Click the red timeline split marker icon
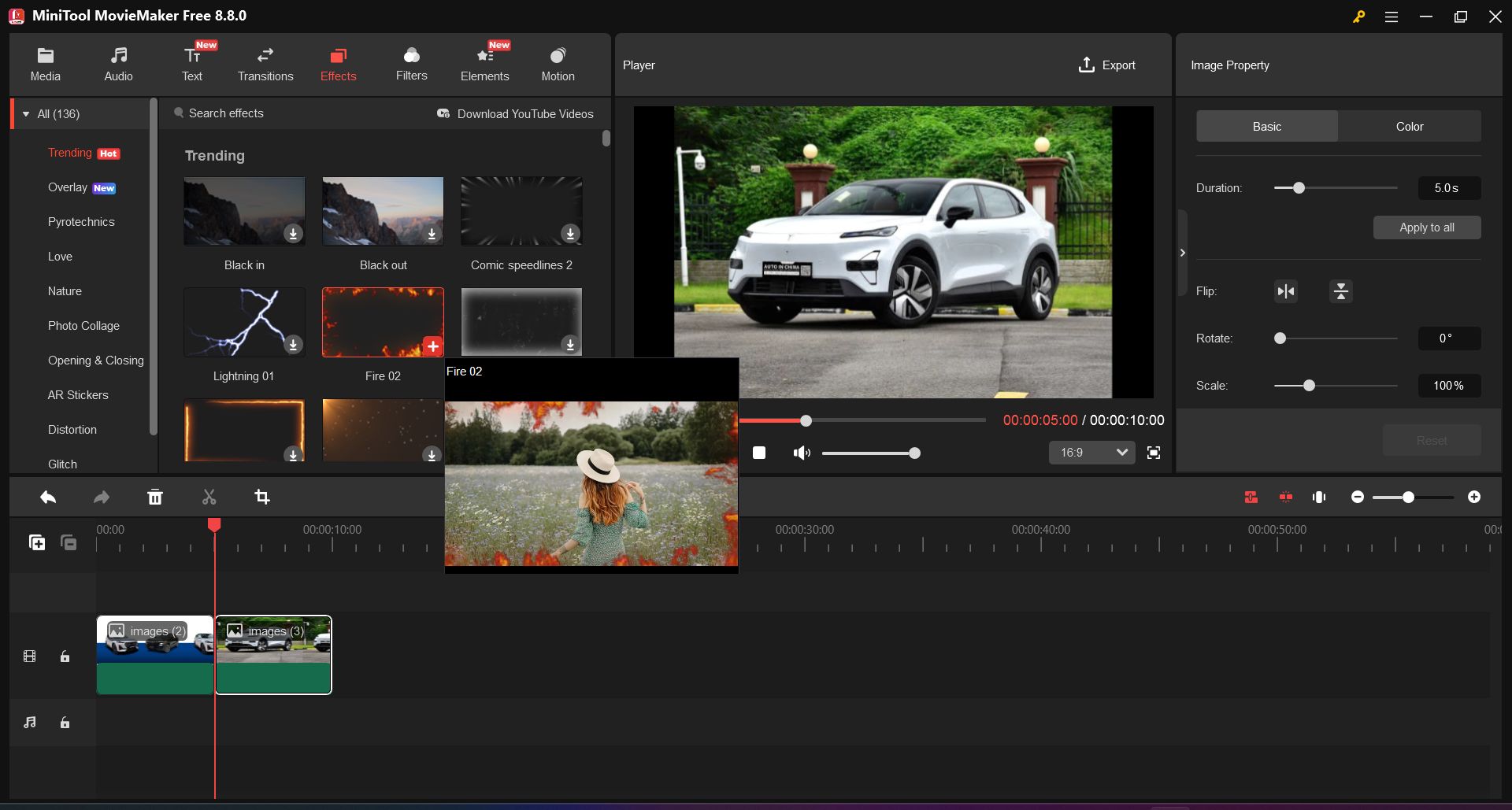This screenshot has height=810, width=1512. click(x=1286, y=497)
